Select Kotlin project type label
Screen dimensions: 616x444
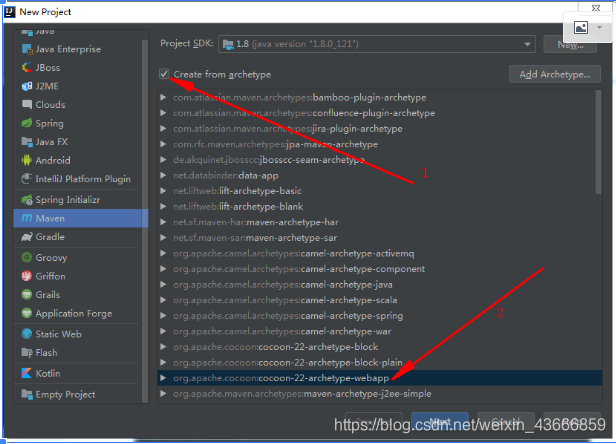click(x=48, y=373)
